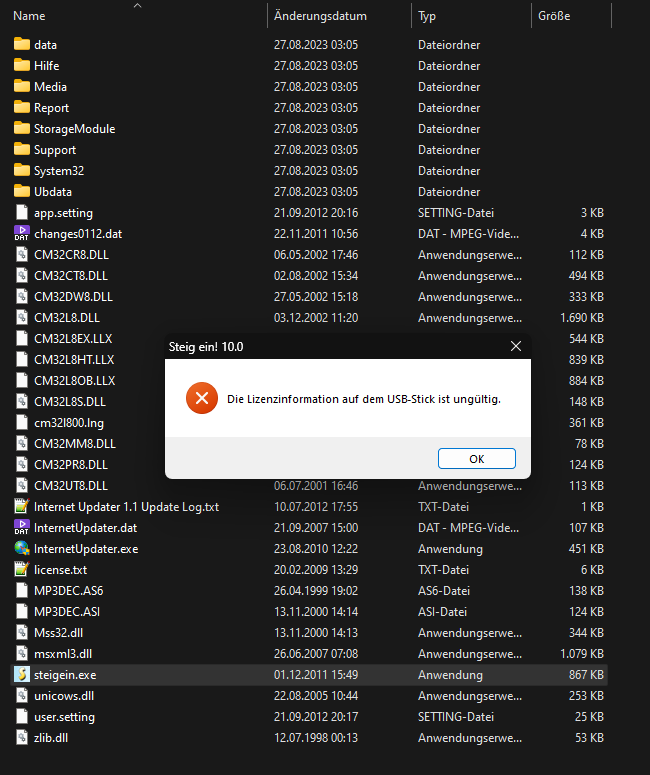Click the steigein.exe application icon
650x775 pixels.
pyautogui.click(x=22, y=675)
